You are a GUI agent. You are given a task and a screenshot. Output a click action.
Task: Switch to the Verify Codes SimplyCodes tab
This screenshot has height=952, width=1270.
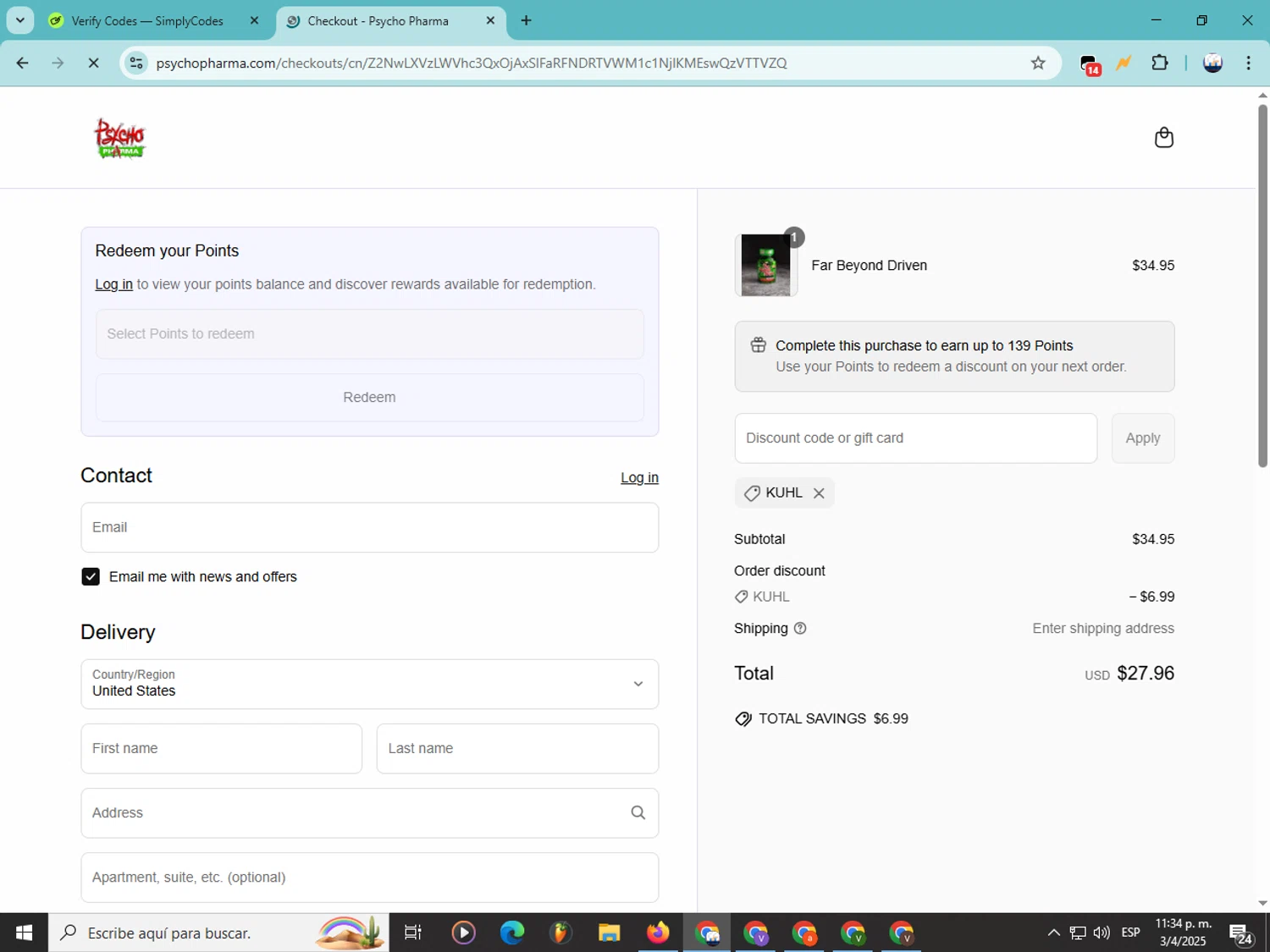[x=147, y=21]
